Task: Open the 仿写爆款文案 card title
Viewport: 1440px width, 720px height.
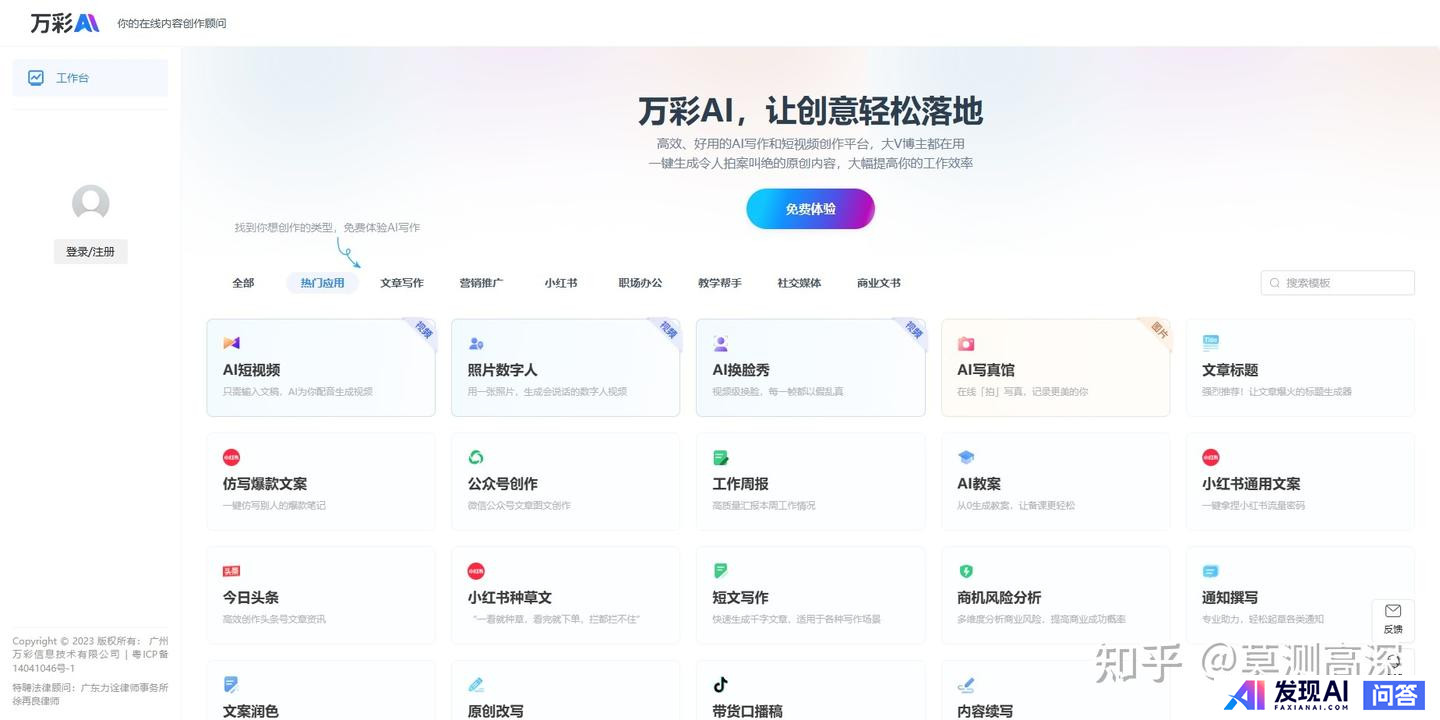Action: (x=265, y=484)
